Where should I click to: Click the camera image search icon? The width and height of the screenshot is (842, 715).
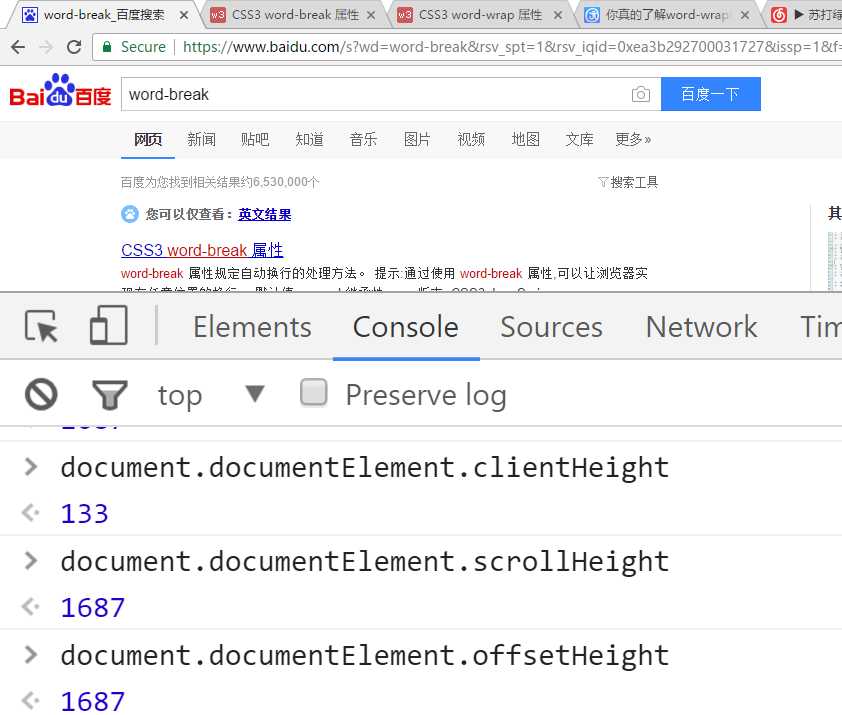[x=641, y=94]
